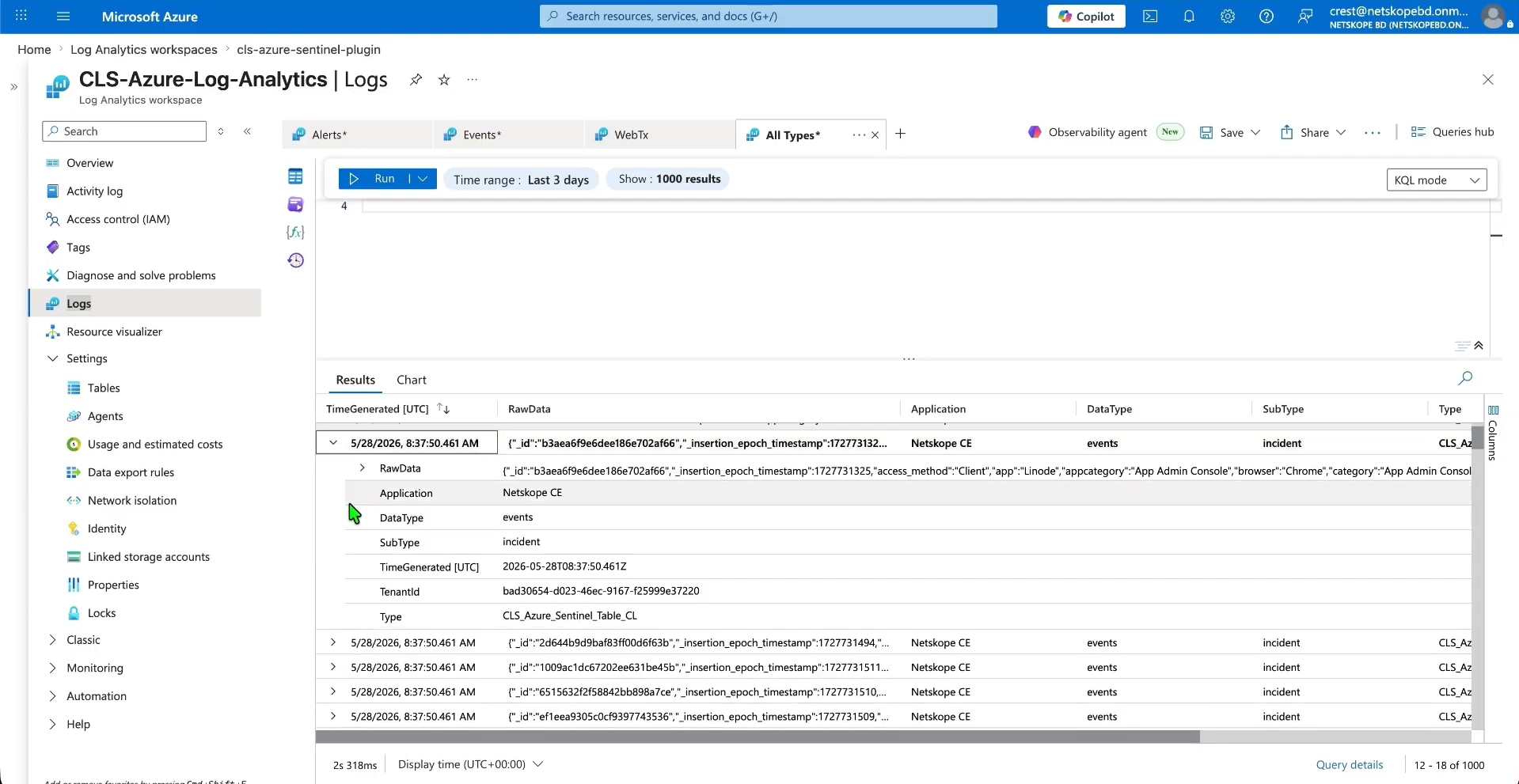Viewport: 1519px width, 784px height.
Task: Pin the CLS-Azure-Log-Analytics blade
Action: 416,79
